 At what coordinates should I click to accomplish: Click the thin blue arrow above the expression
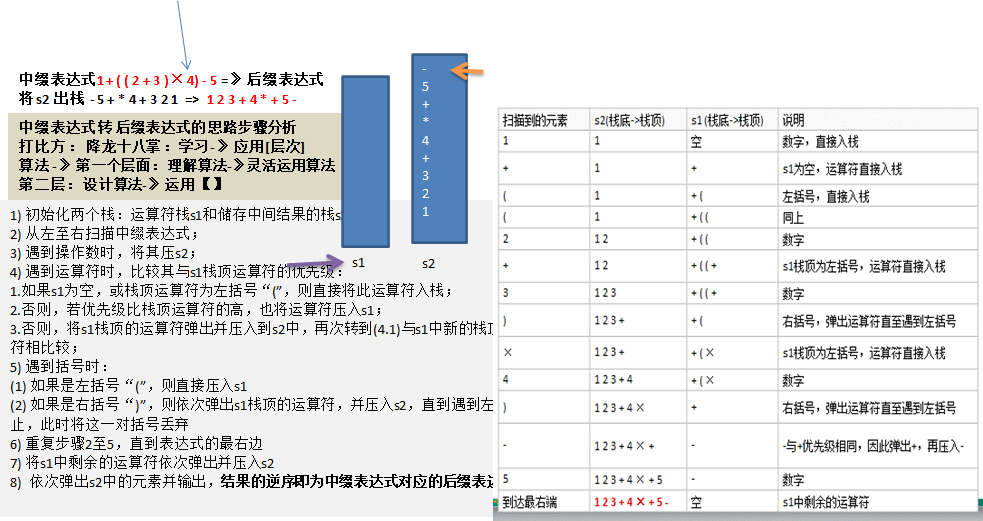point(184,34)
